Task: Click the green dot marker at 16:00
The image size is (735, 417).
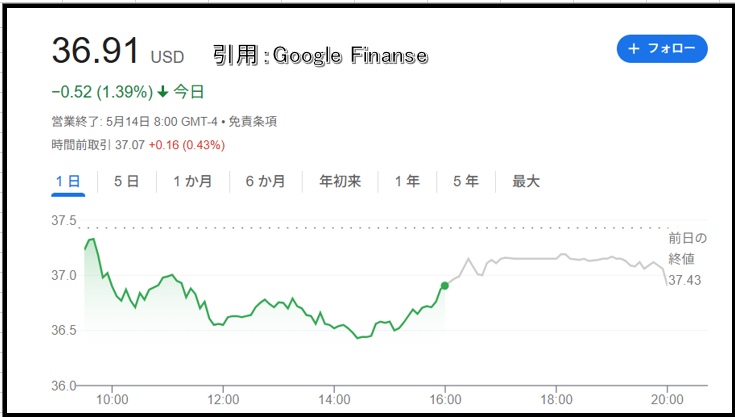Action: [444, 285]
